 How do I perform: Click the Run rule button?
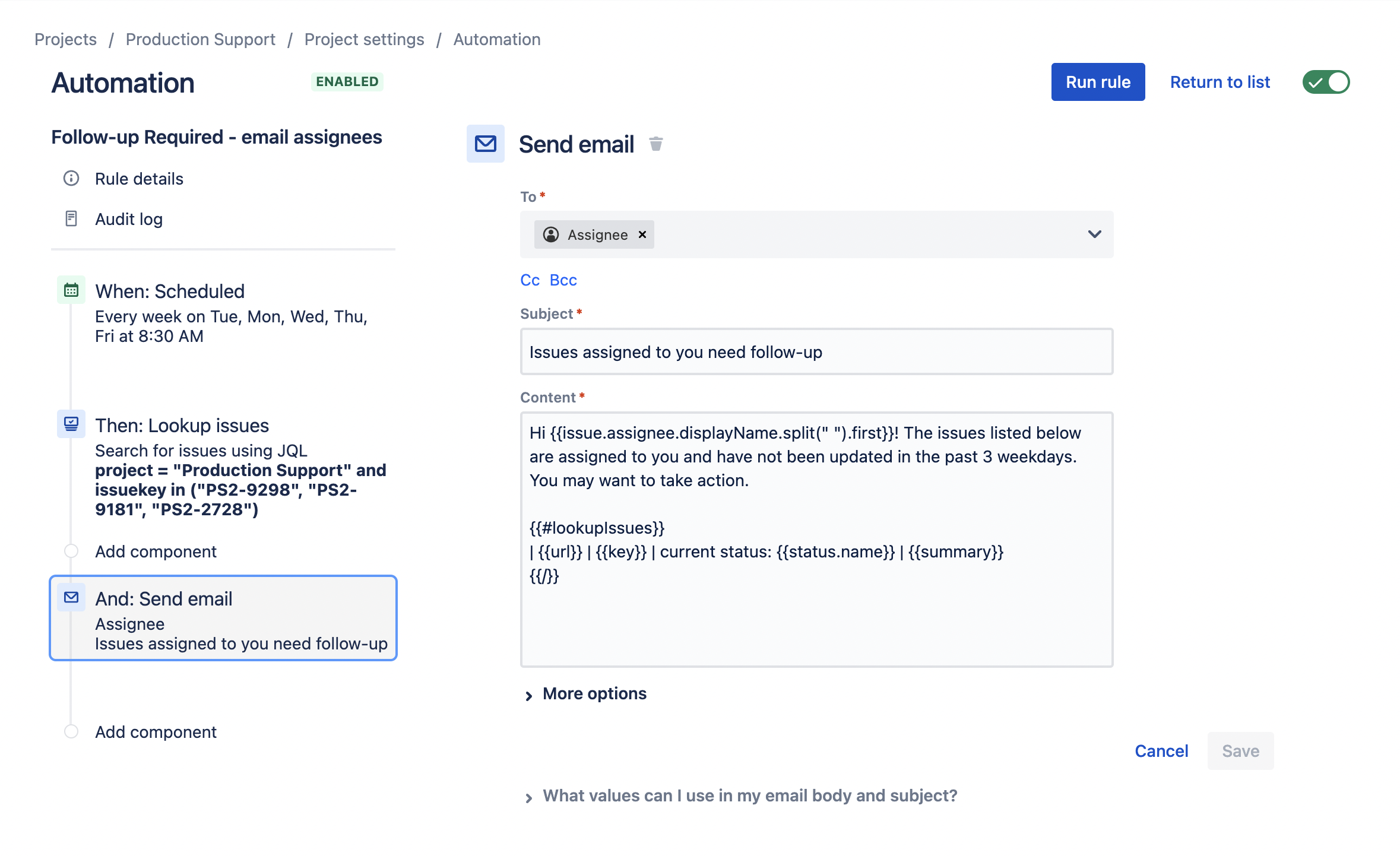(1098, 82)
